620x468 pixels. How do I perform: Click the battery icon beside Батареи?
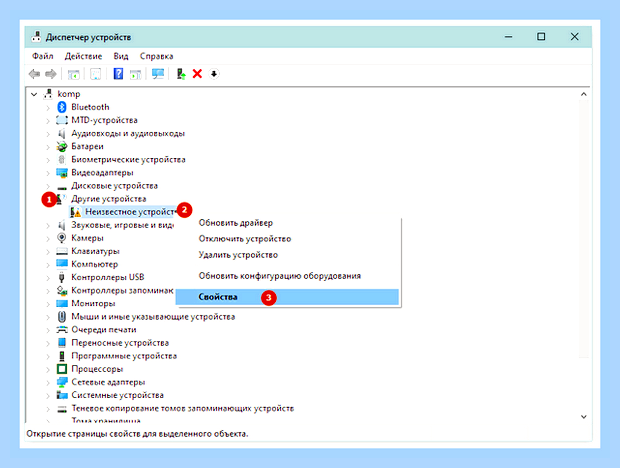coord(62,147)
